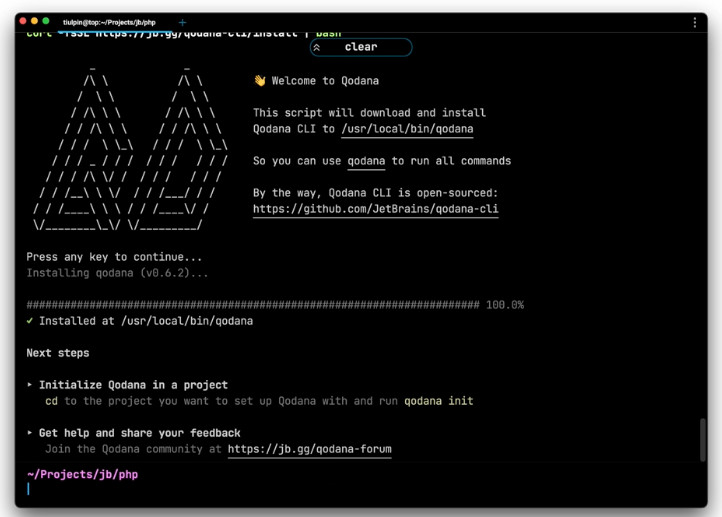This screenshot has width=722, height=517.
Task: Open the /usr/local/bin/qodana path link
Action: tap(407, 129)
